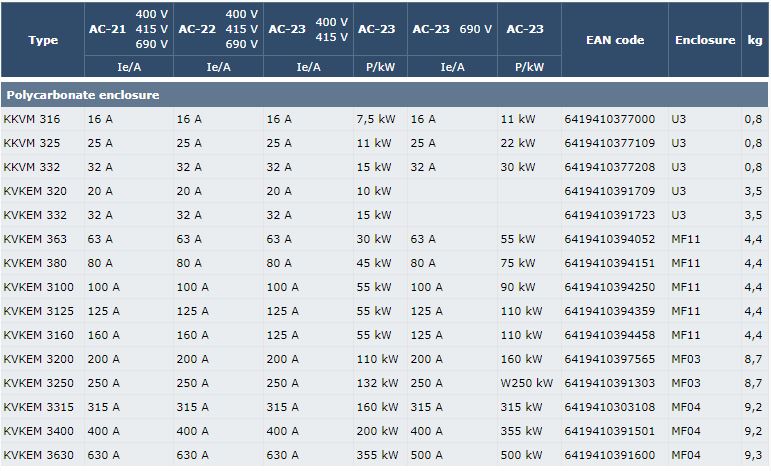The image size is (771, 471).
Task: Click the 500 kW power value
Action: (x=521, y=455)
